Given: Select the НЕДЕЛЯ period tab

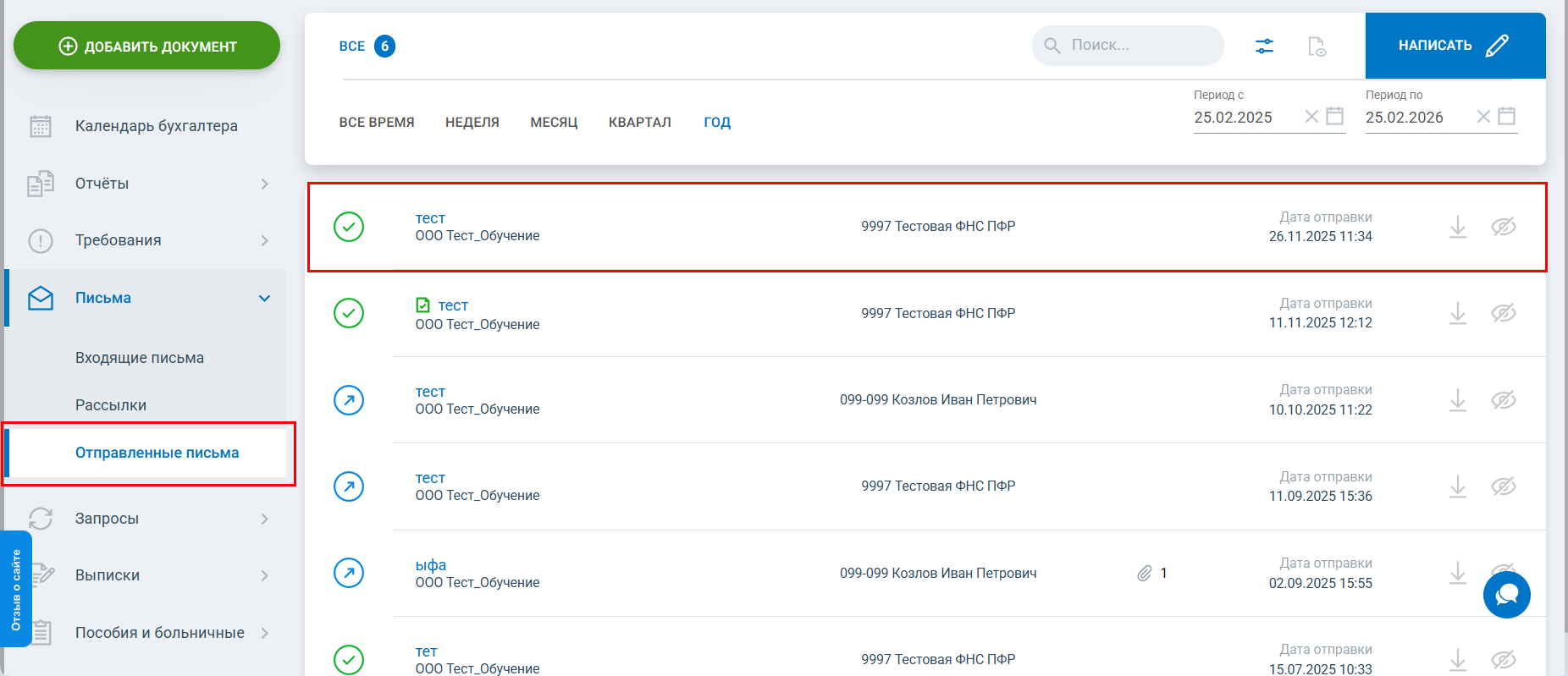Looking at the screenshot, I should (472, 123).
